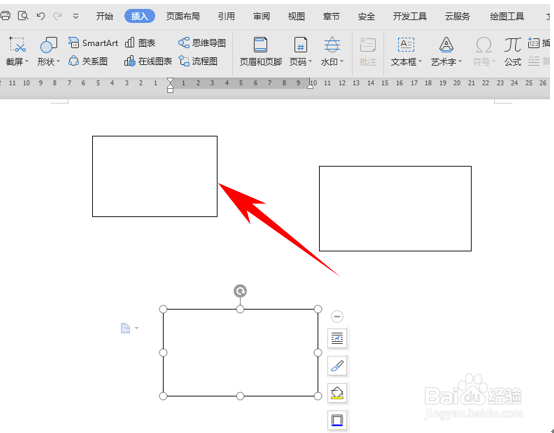Viewport: 554px width, 433px height.
Task: Click the 批注 comment button
Action: pyautogui.click(x=367, y=52)
